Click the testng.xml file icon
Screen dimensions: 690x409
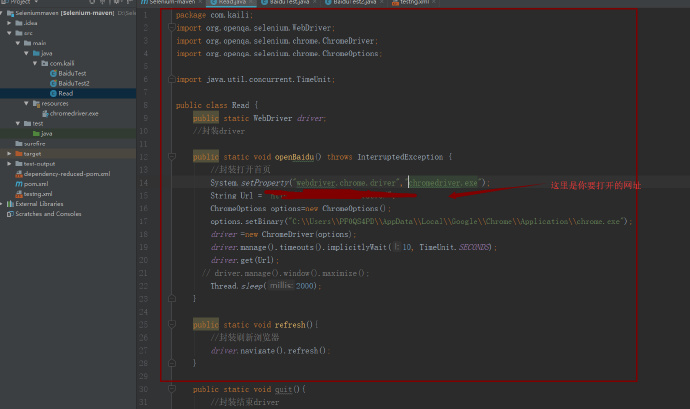pyautogui.click(x=19, y=194)
